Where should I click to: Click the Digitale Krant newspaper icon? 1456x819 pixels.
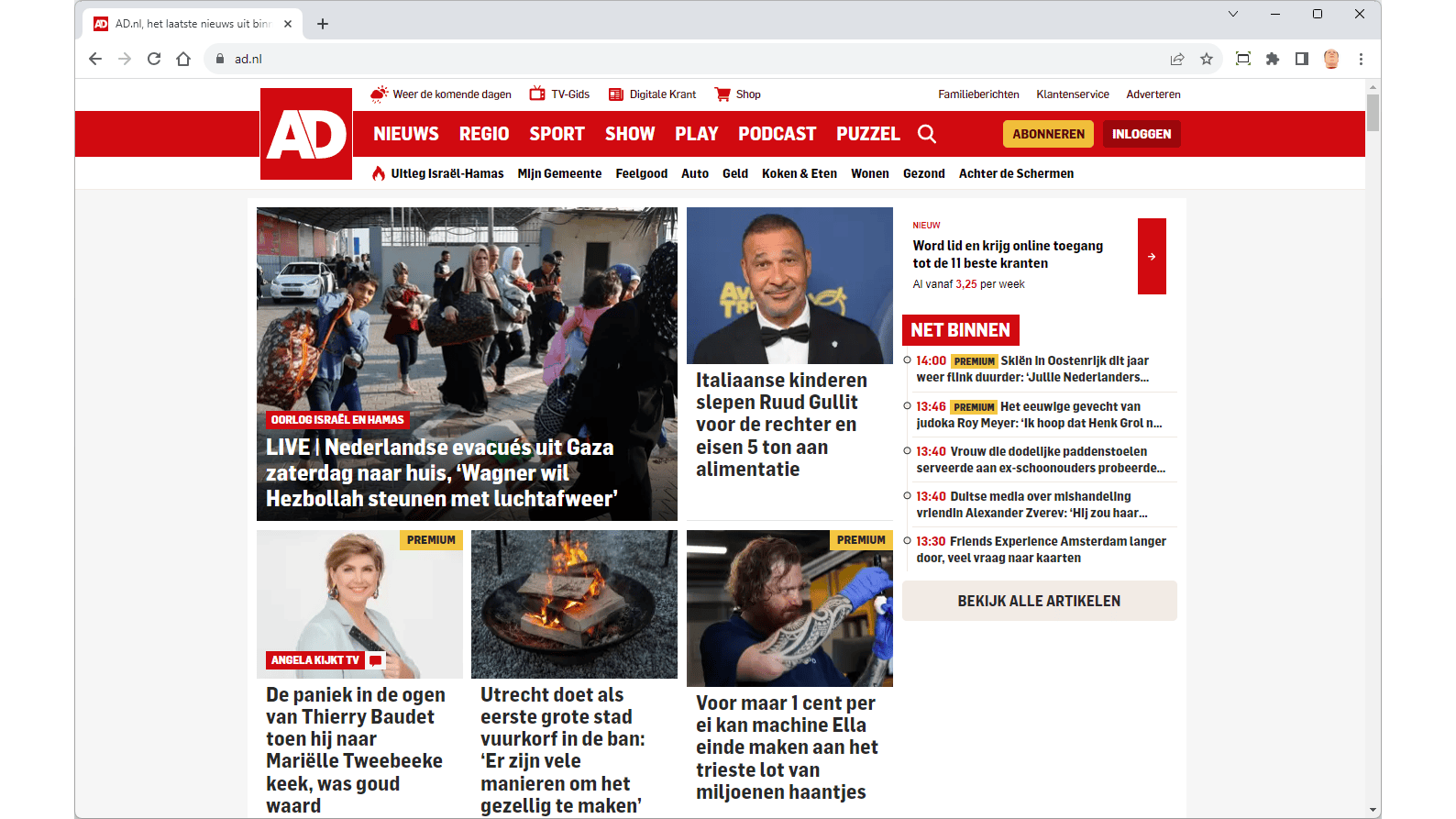[x=616, y=94]
